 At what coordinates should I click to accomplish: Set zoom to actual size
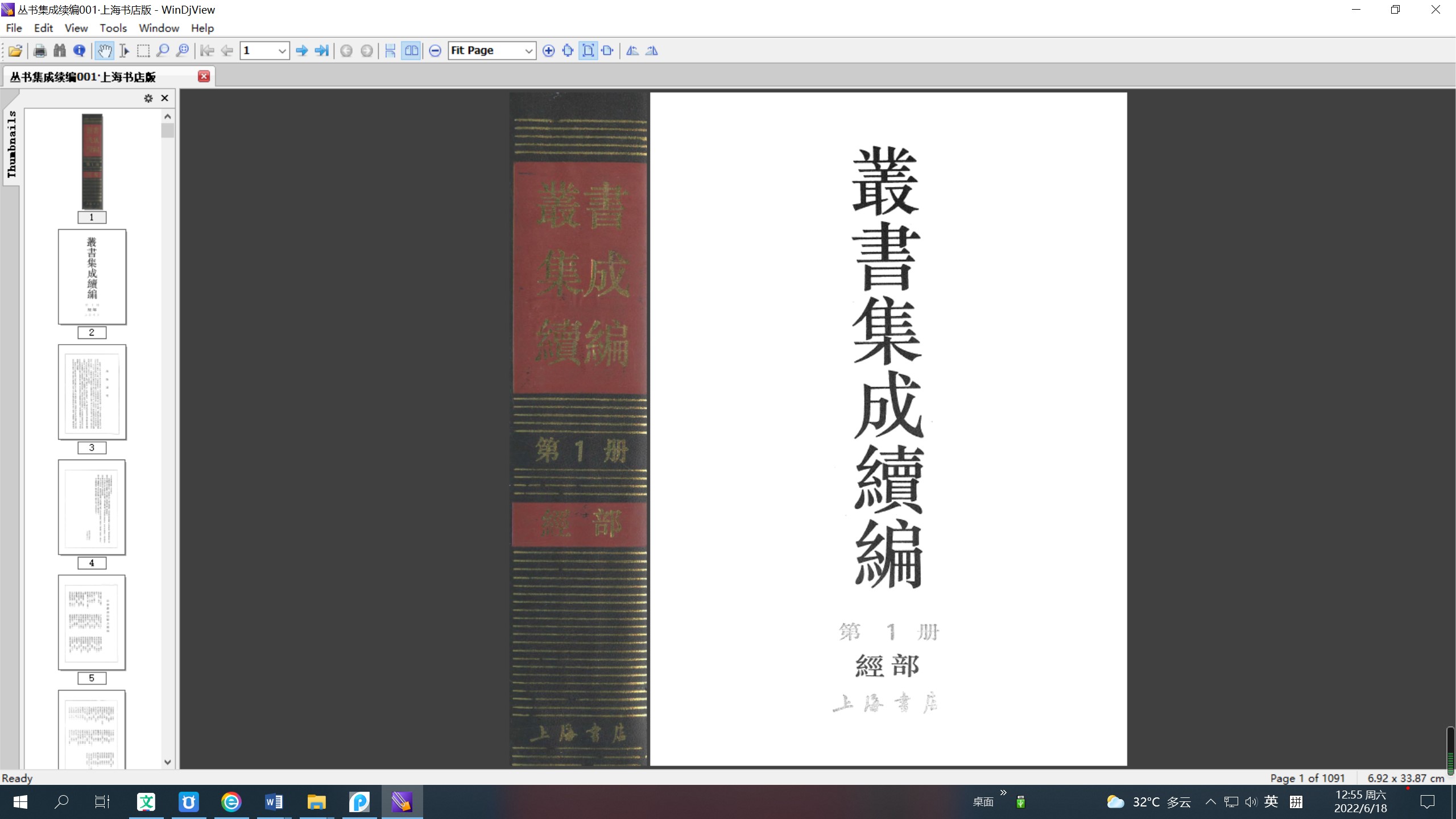coord(568,51)
